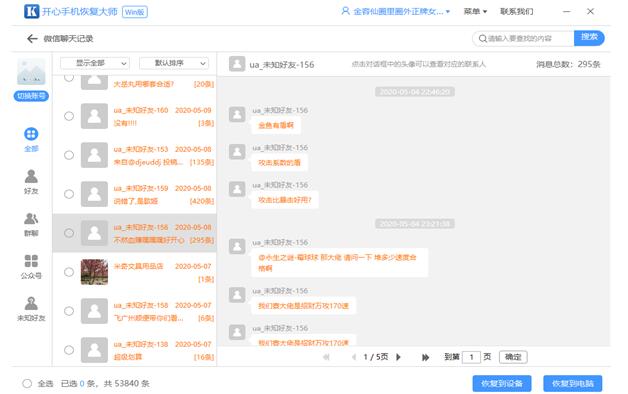The image size is (628, 394).
Task: Open conversation with 没有!!!! preview
Action: coord(135,116)
